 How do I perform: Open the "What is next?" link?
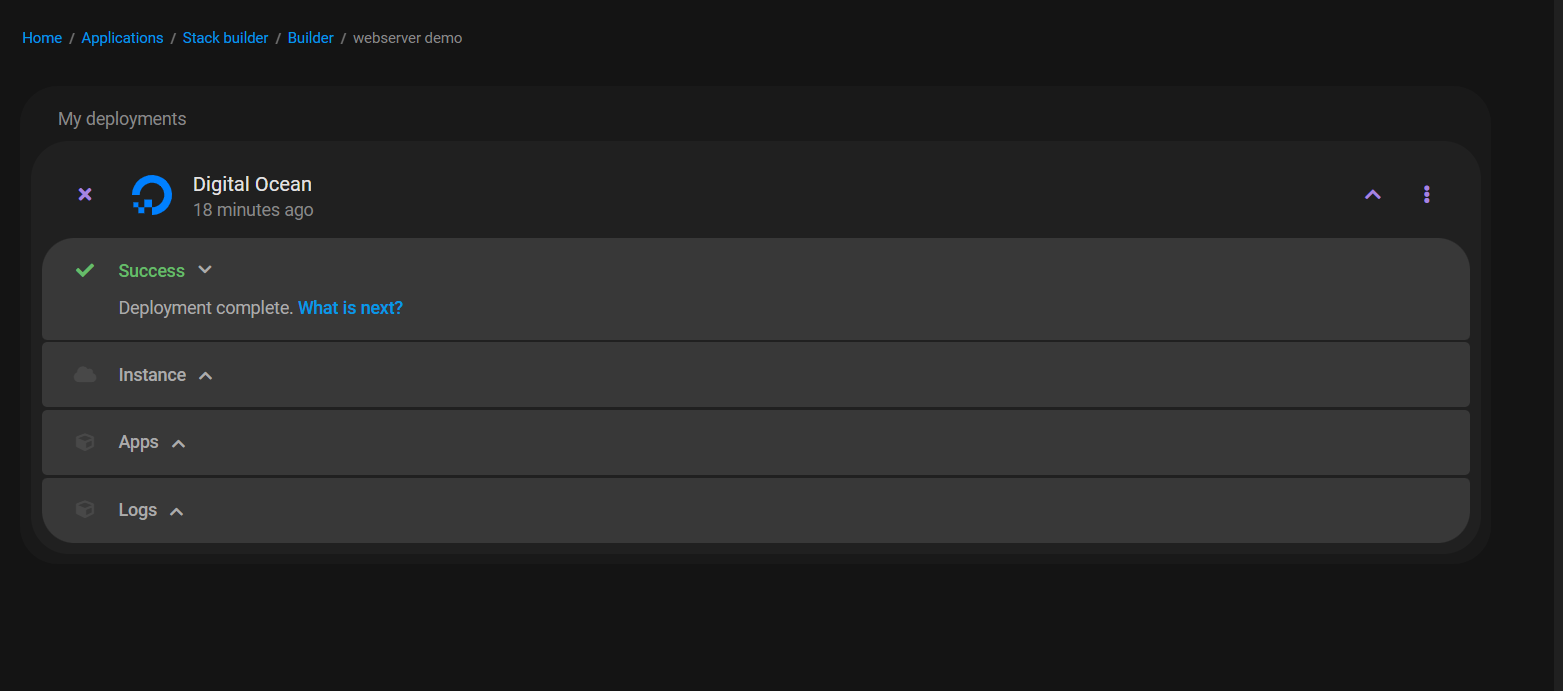pos(350,308)
